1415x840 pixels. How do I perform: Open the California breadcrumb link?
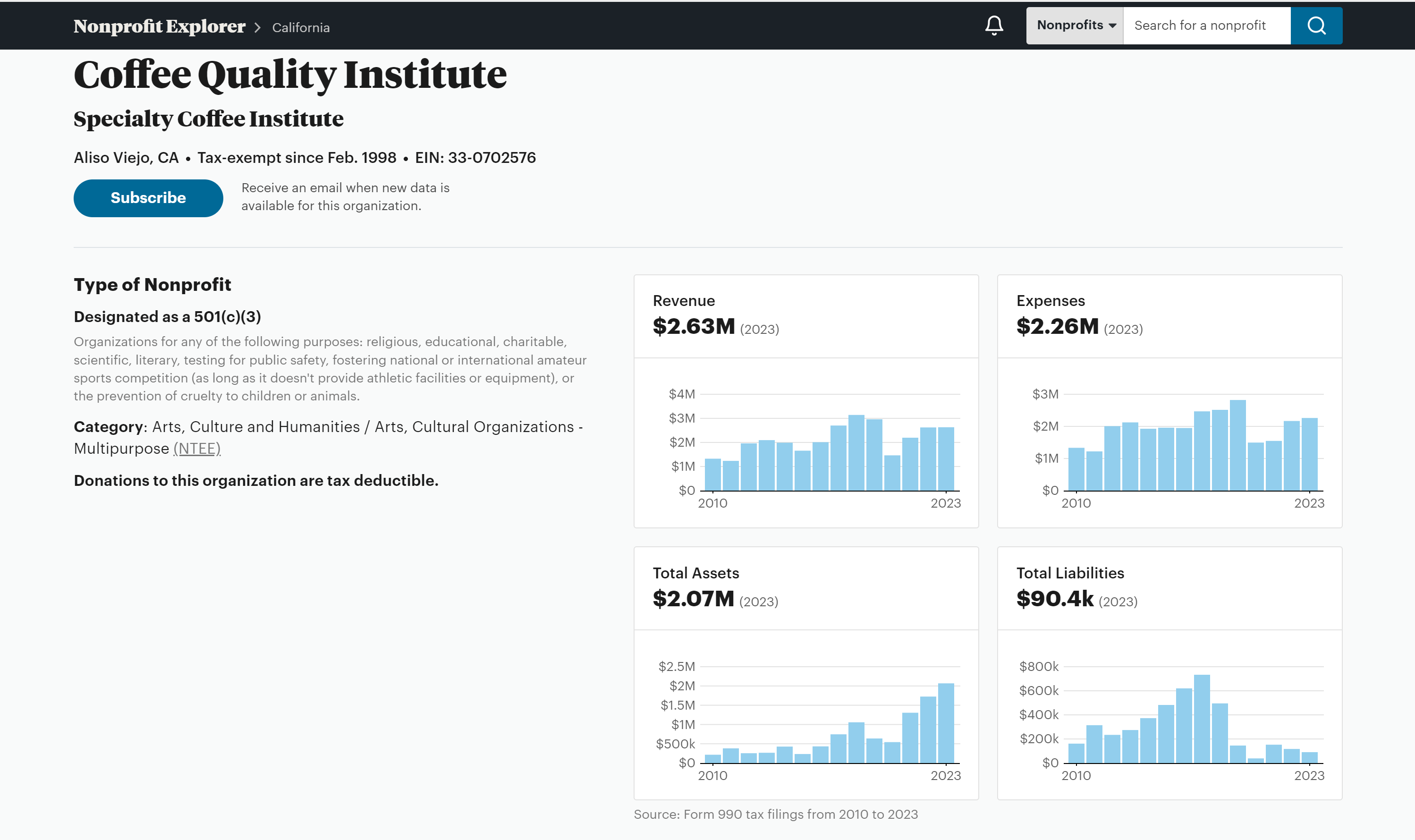pyautogui.click(x=301, y=28)
